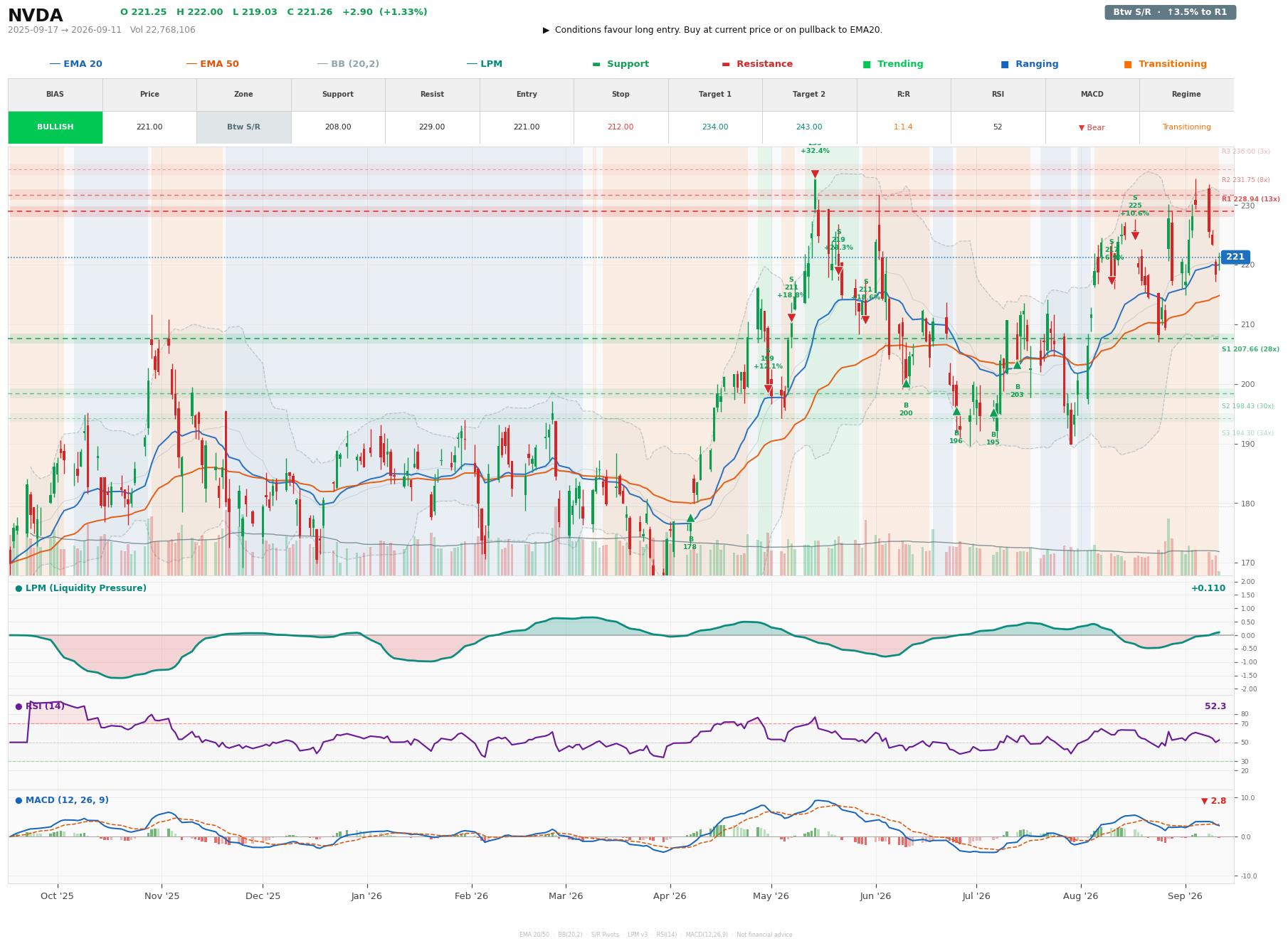Select the sell arrow under the +18.6% label

(x=865, y=320)
